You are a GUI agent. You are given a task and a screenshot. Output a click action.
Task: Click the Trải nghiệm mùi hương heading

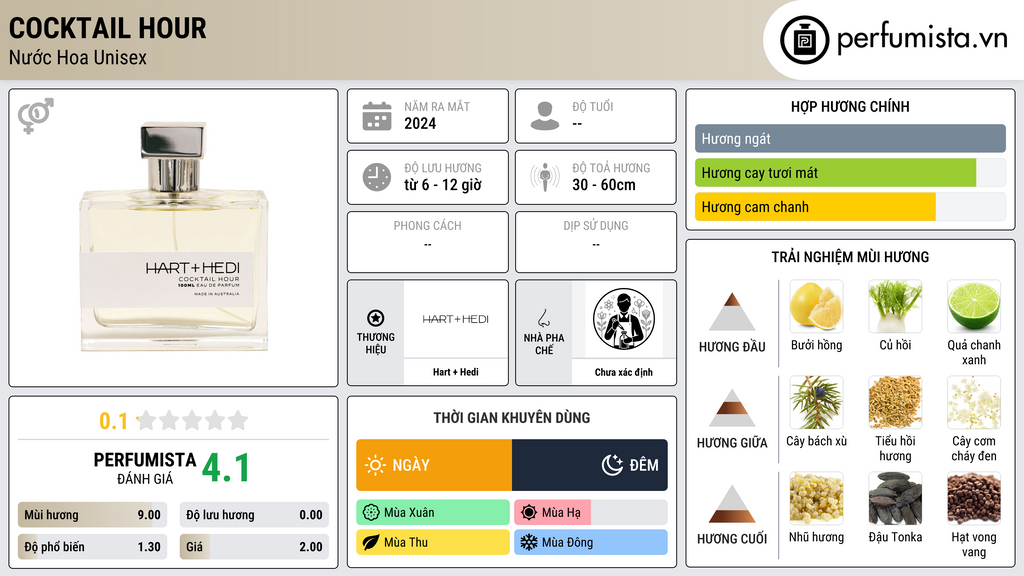[850, 257]
